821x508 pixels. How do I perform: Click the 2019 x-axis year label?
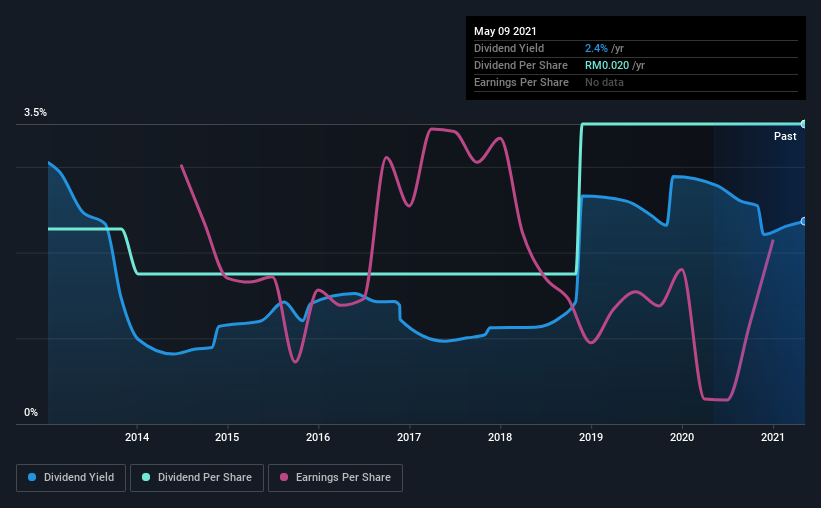(591, 437)
